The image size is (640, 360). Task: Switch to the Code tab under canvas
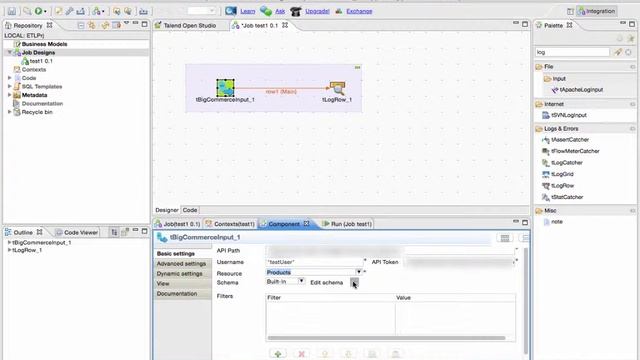click(x=190, y=210)
